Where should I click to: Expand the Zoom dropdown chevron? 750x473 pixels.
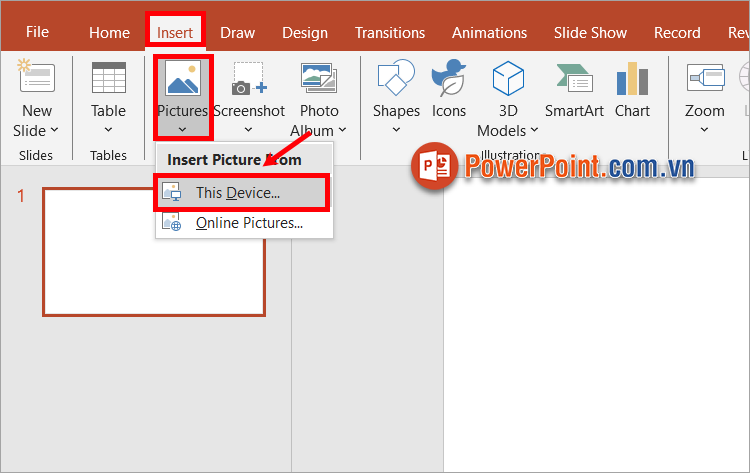click(704, 130)
